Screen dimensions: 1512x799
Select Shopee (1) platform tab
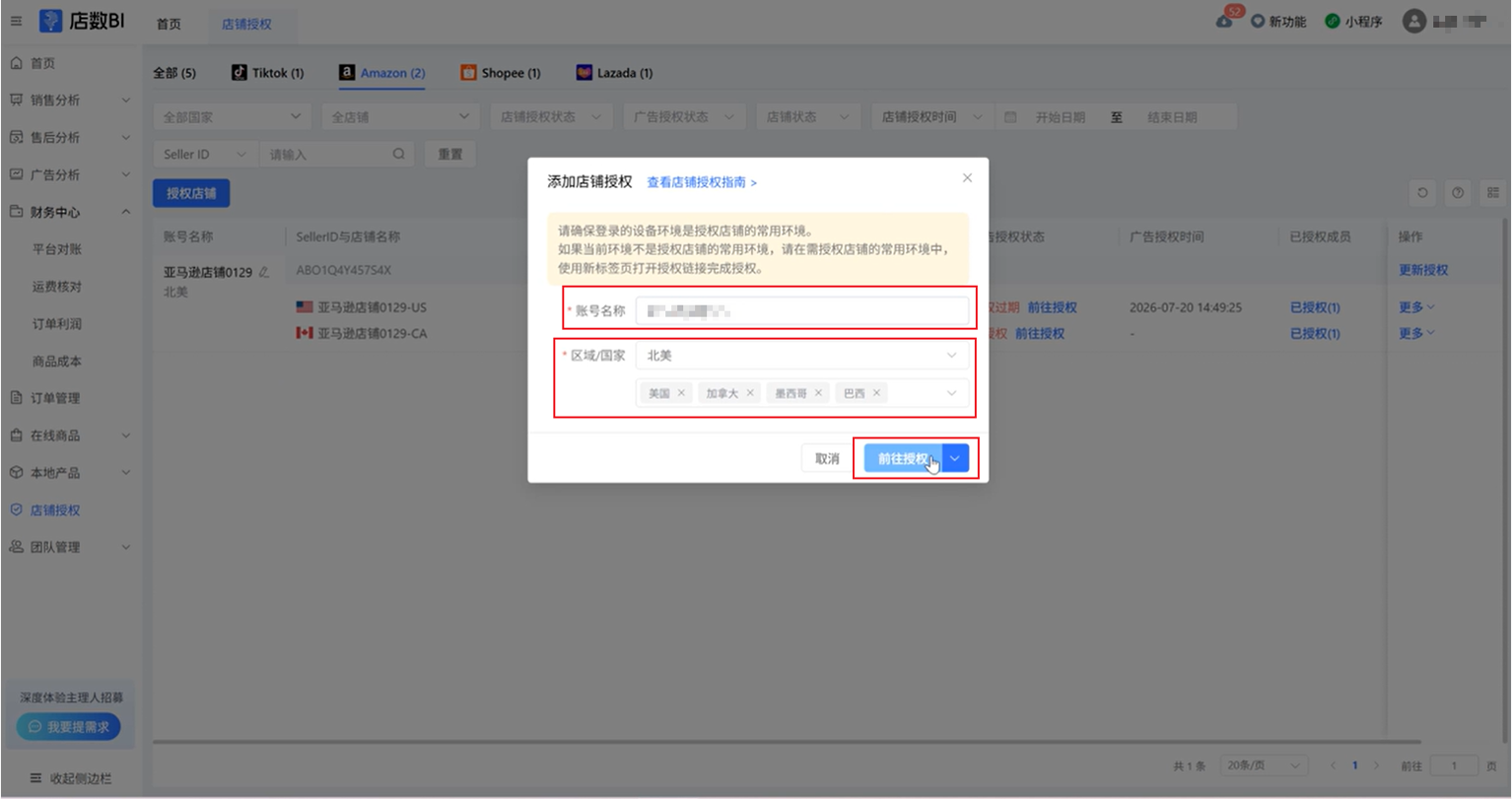501,73
